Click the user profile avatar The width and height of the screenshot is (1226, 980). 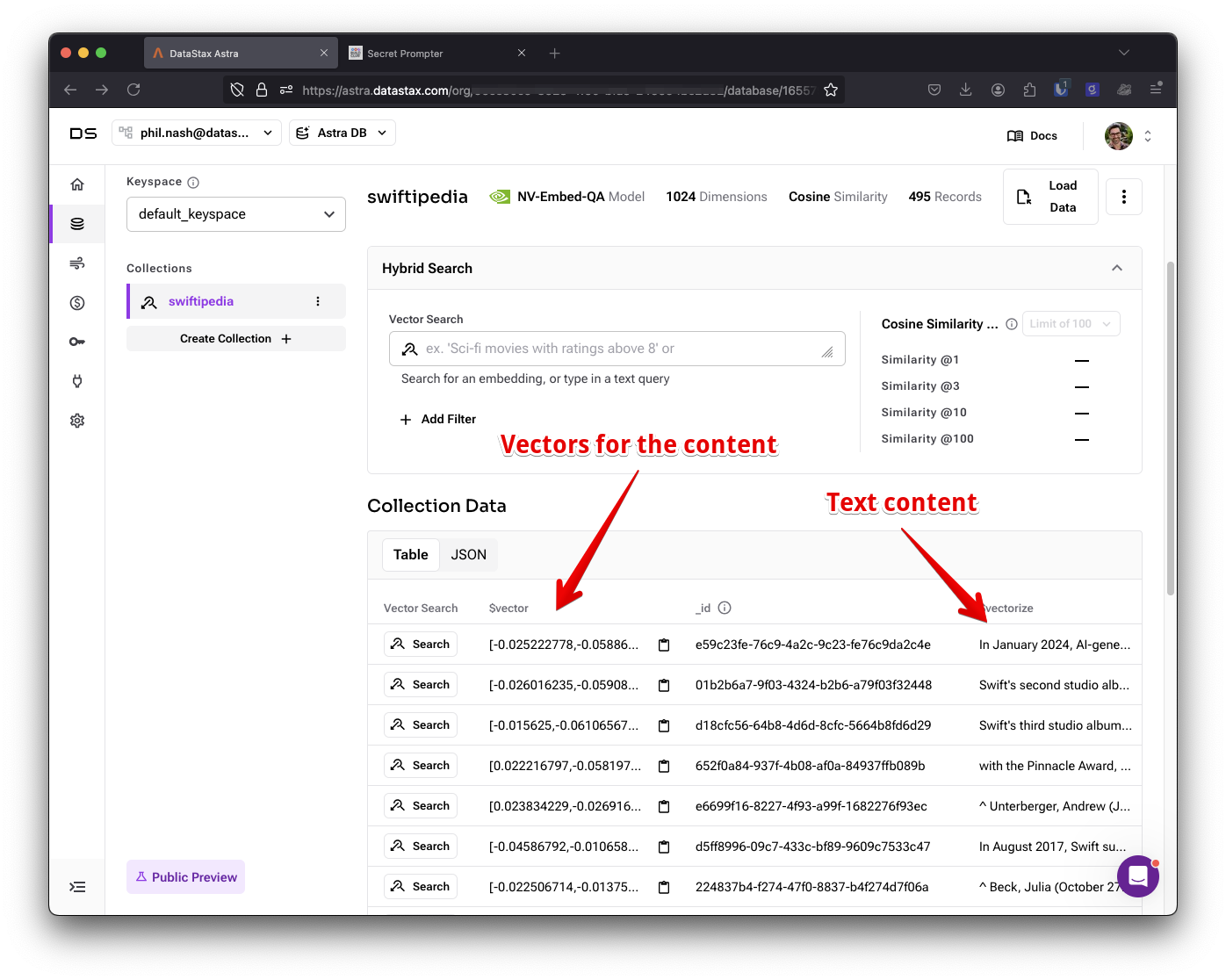pos(1119,136)
